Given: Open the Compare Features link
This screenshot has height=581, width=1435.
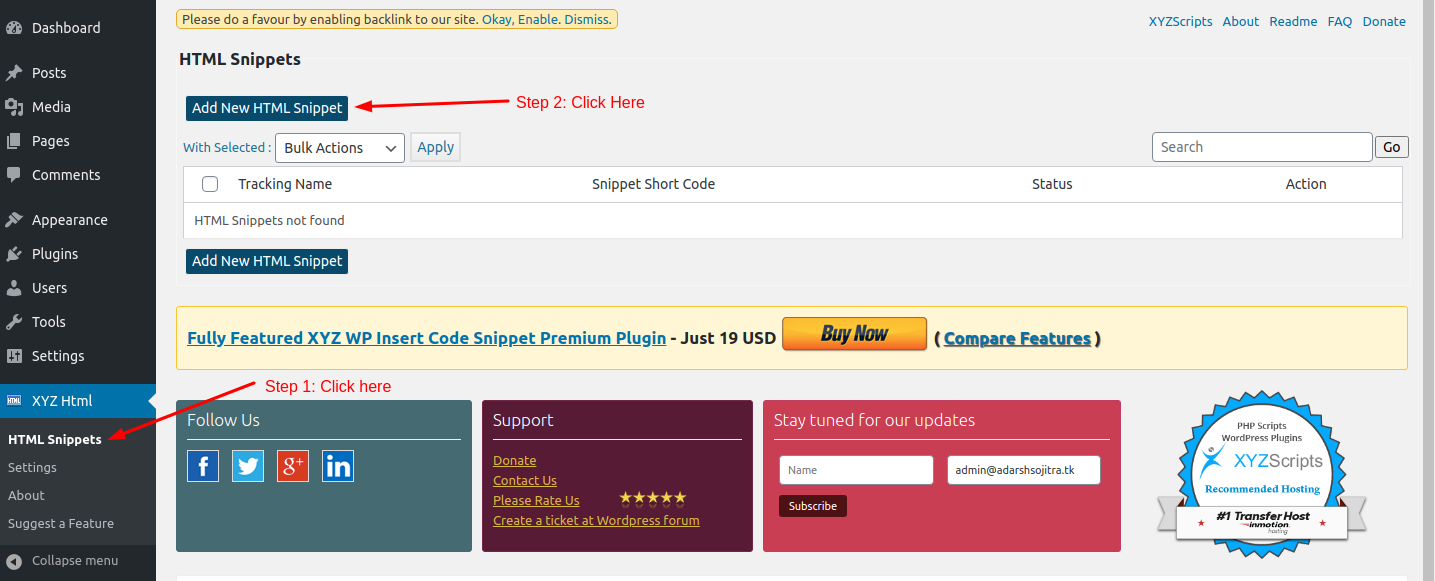Looking at the screenshot, I should 1017,338.
